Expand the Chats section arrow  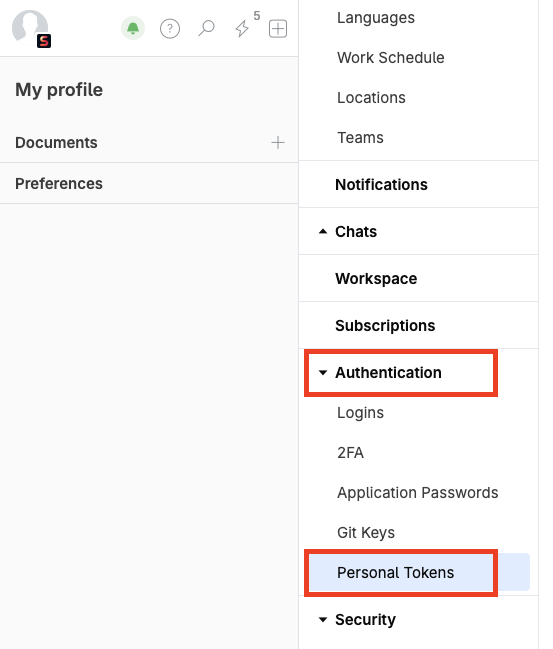[x=323, y=231]
